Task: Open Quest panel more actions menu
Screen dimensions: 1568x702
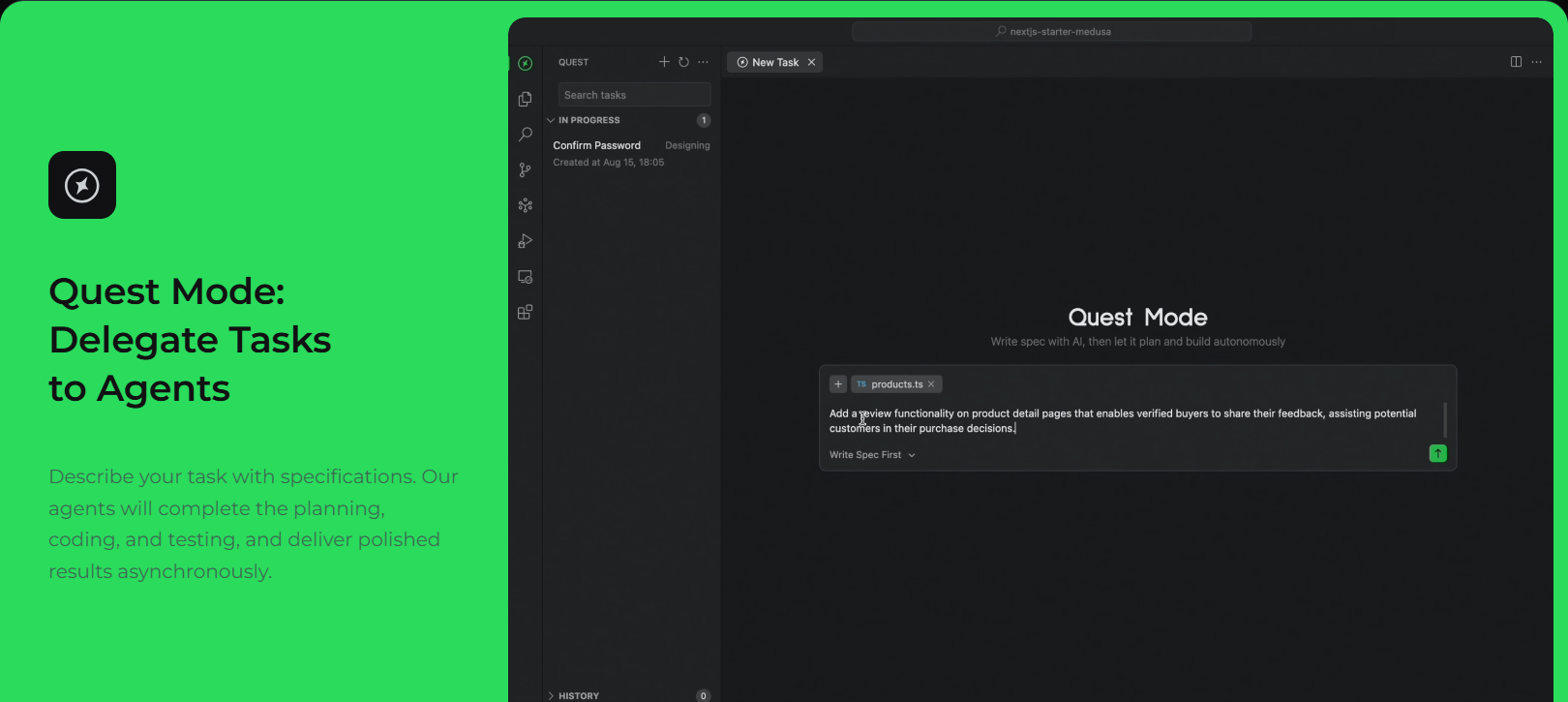Action: (703, 62)
